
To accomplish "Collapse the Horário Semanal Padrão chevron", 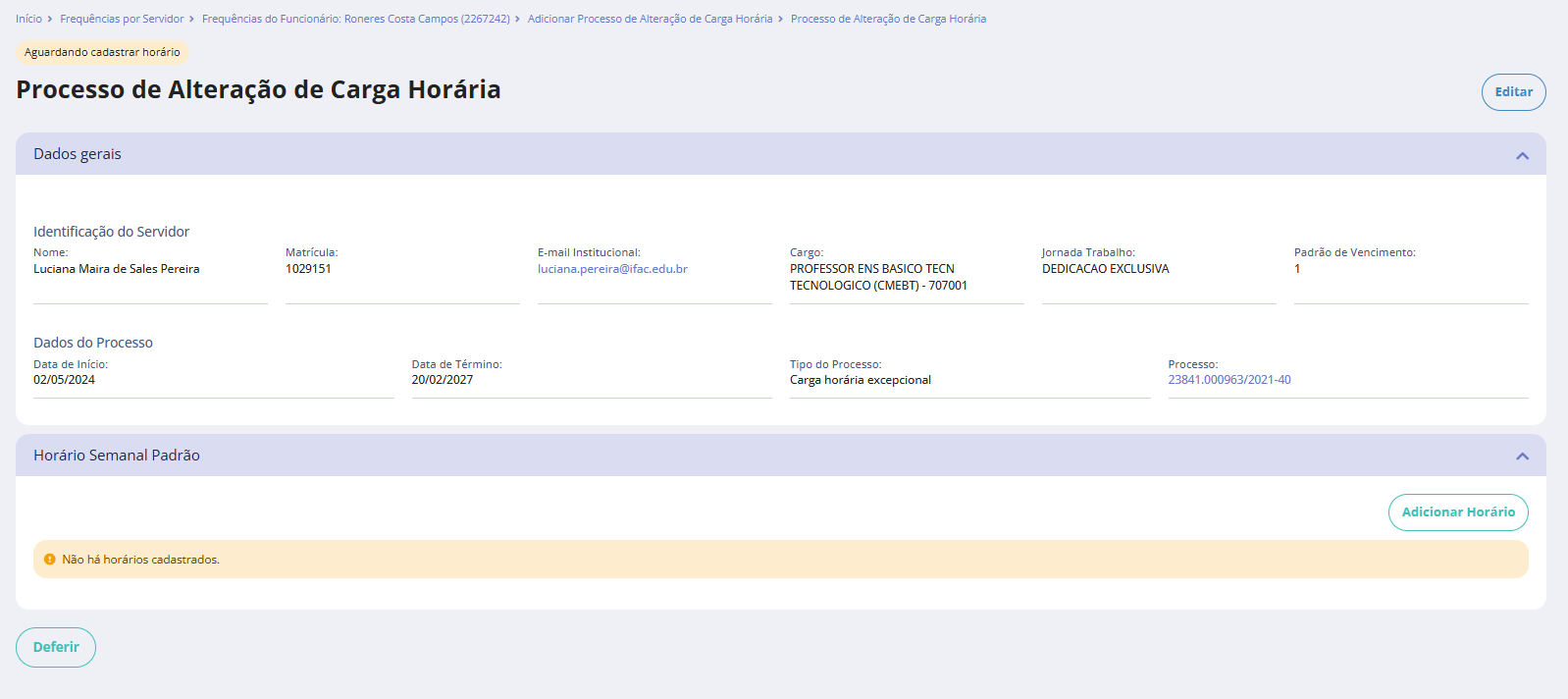I will tap(1522, 457).
